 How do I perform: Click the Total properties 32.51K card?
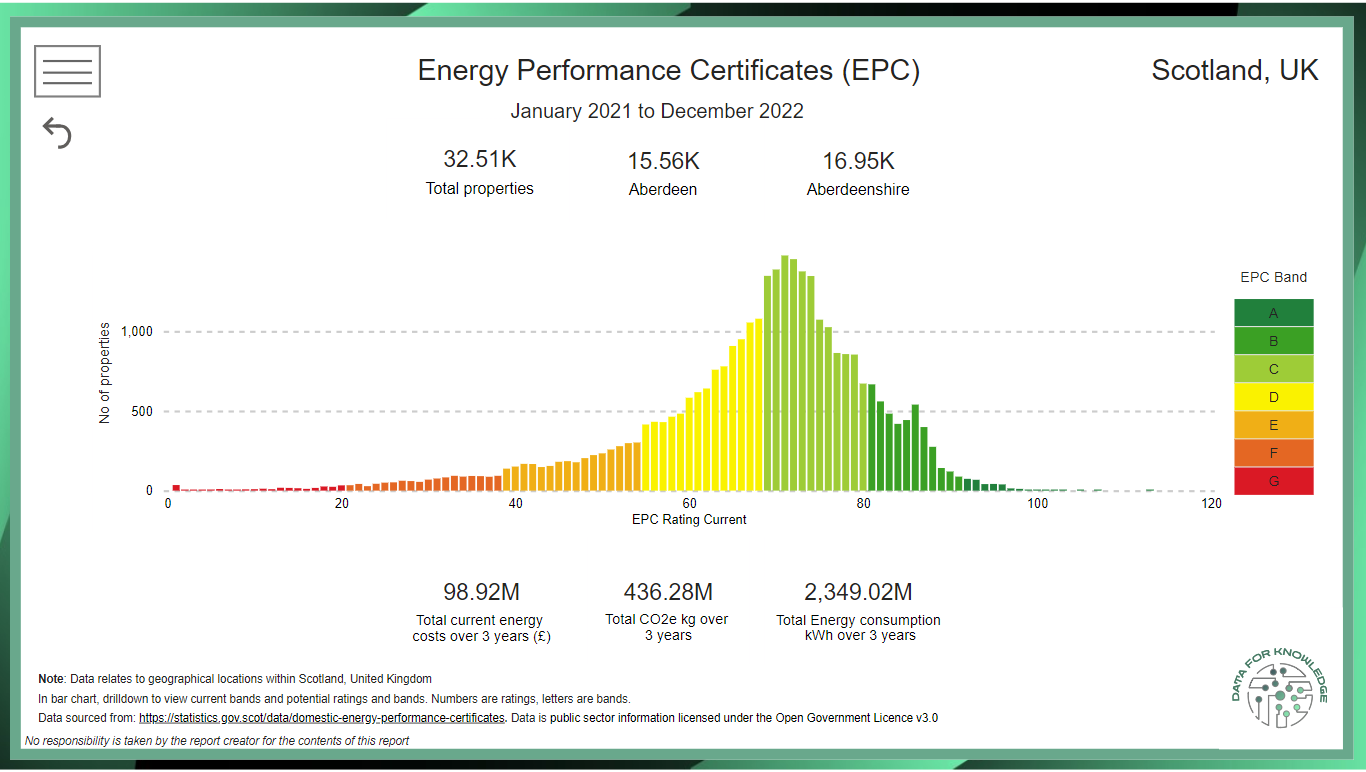[479, 172]
